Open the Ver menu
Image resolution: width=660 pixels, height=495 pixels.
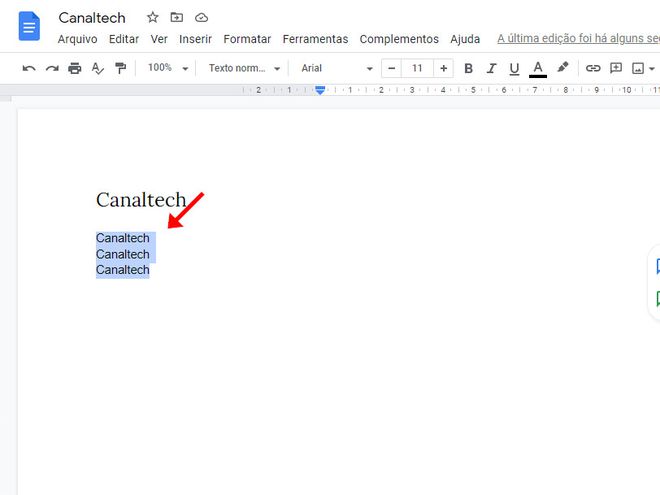point(159,39)
